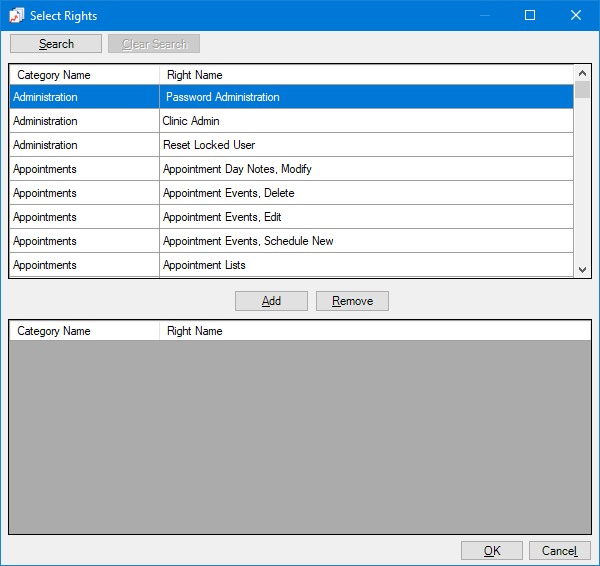
Task: Cancel the Select Rights dialog
Action: [x=559, y=551]
